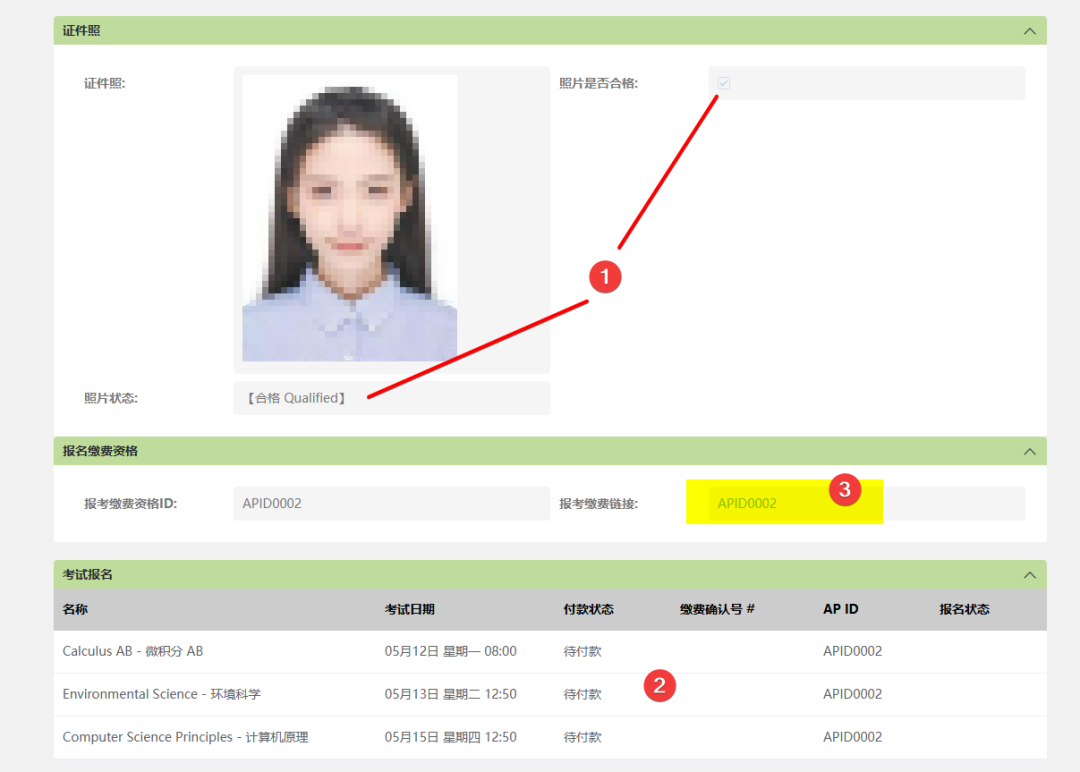Collapse the 考试报名 section chevron
The width and height of the screenshot is (1080, 772).
(x=1029, y=575)
